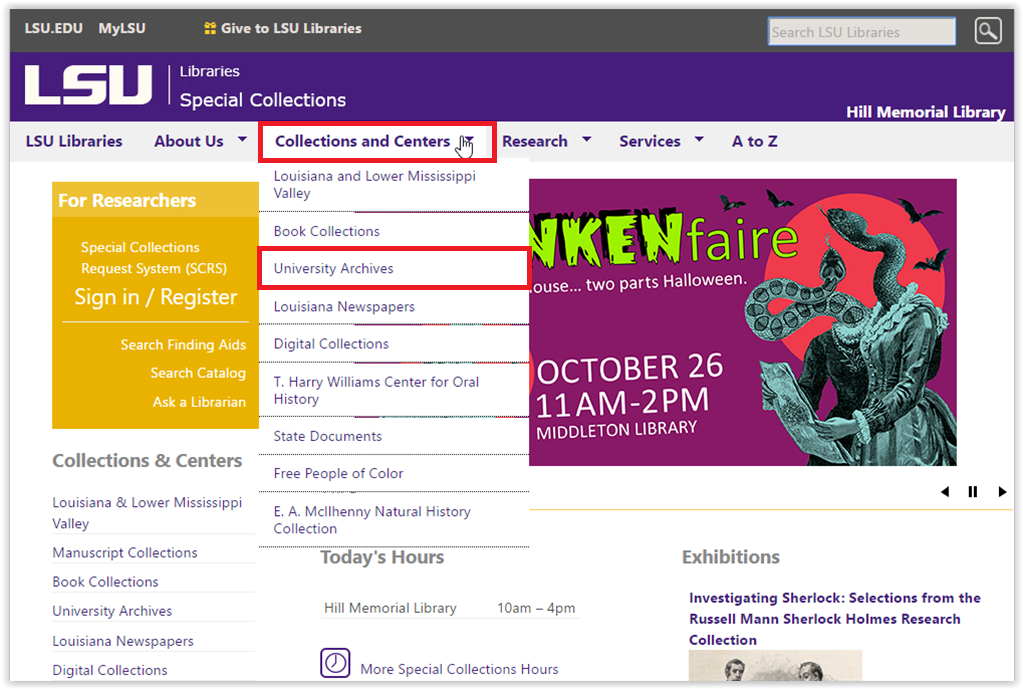
Task: Pause the banner slideshow
Action: pyautogui.click(x=973, y=491)
